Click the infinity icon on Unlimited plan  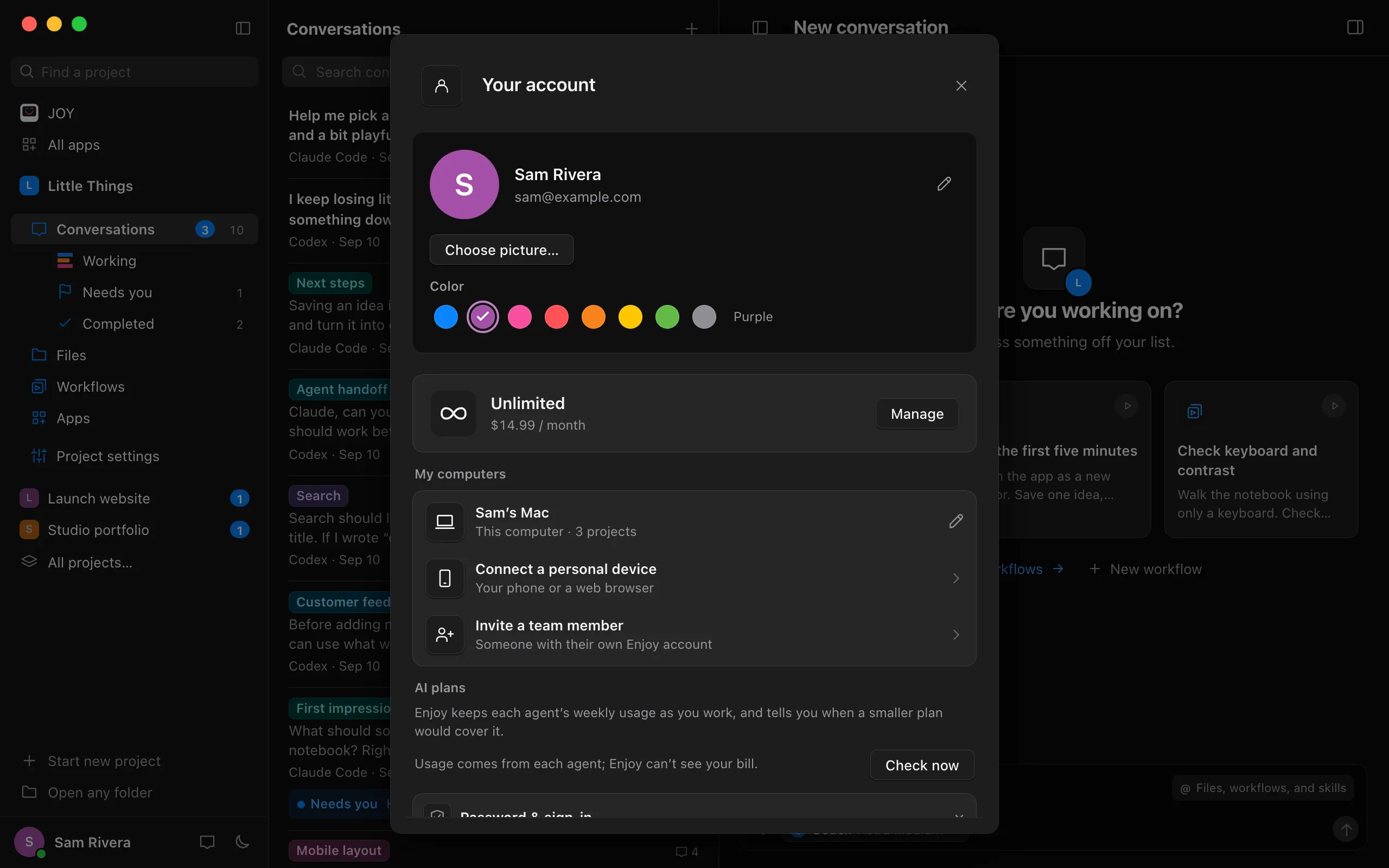[x=453, y=413]
